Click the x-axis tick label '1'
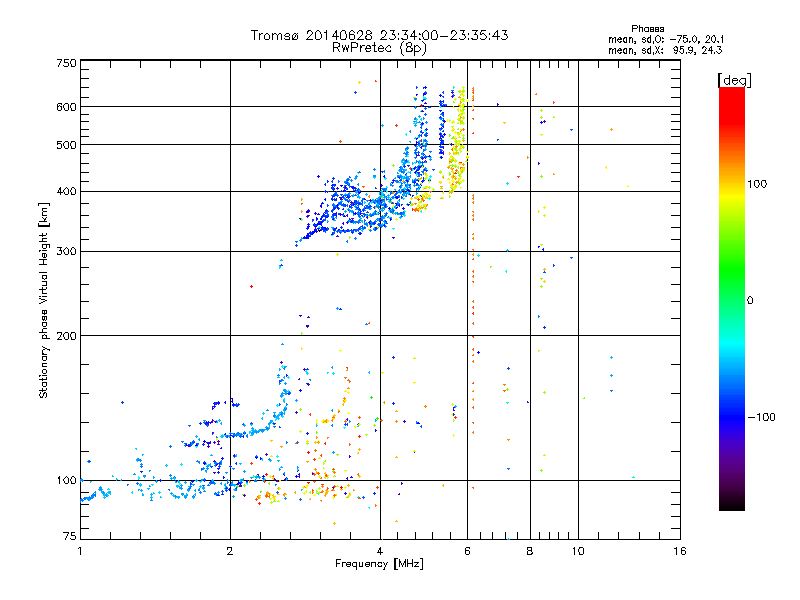The height and width of the screenshot is (600, 800). pyautogui.click(x=80, y=551)
